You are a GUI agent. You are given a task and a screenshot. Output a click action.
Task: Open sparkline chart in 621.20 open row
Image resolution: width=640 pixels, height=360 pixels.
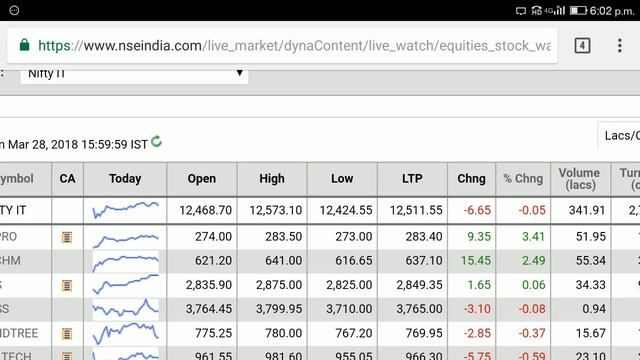point(125,261)
